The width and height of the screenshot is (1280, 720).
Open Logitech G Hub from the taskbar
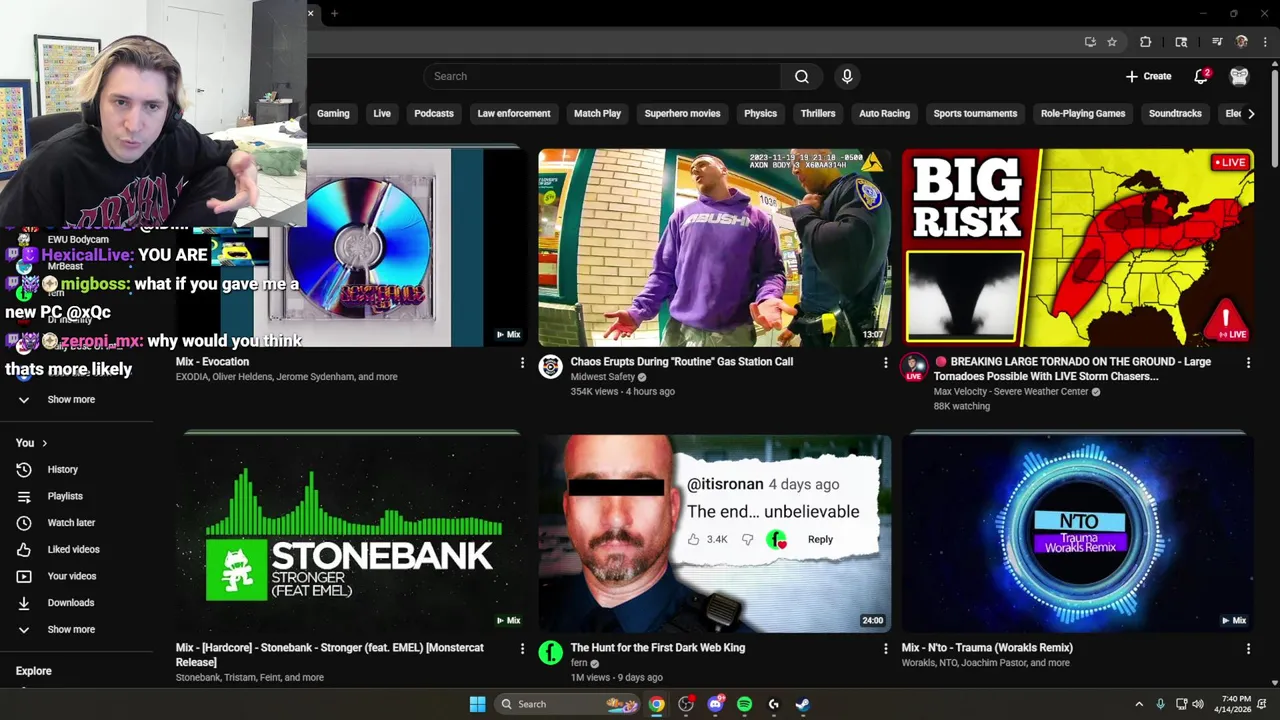773,704
